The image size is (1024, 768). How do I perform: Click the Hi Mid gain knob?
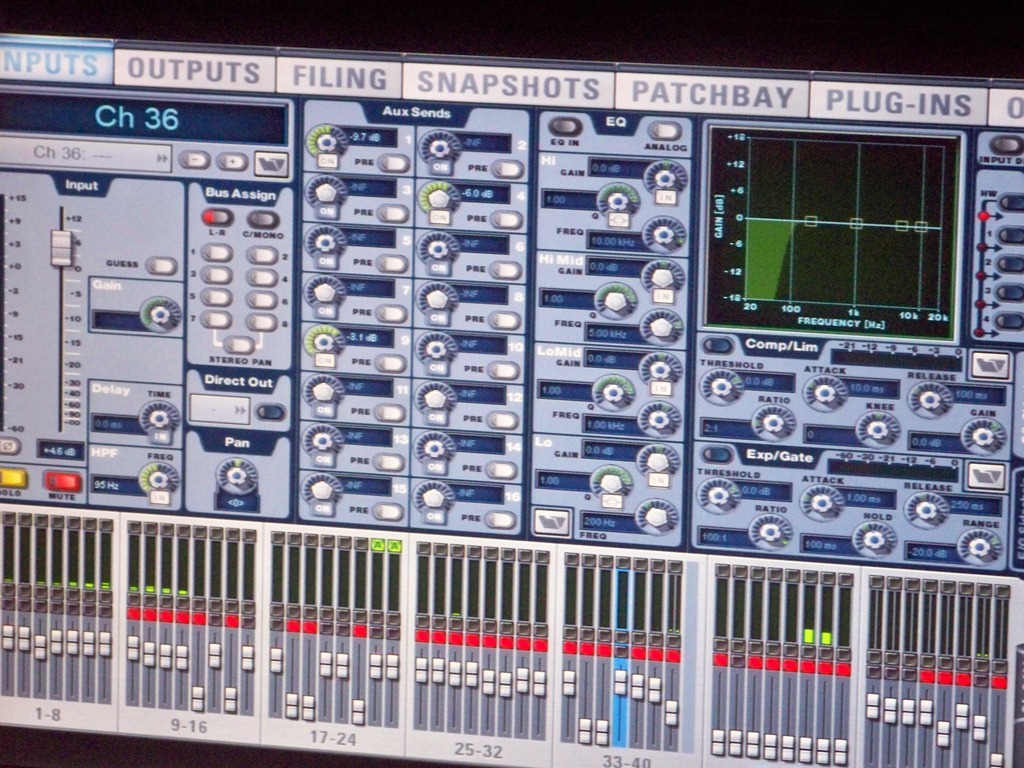pos(663,278)
